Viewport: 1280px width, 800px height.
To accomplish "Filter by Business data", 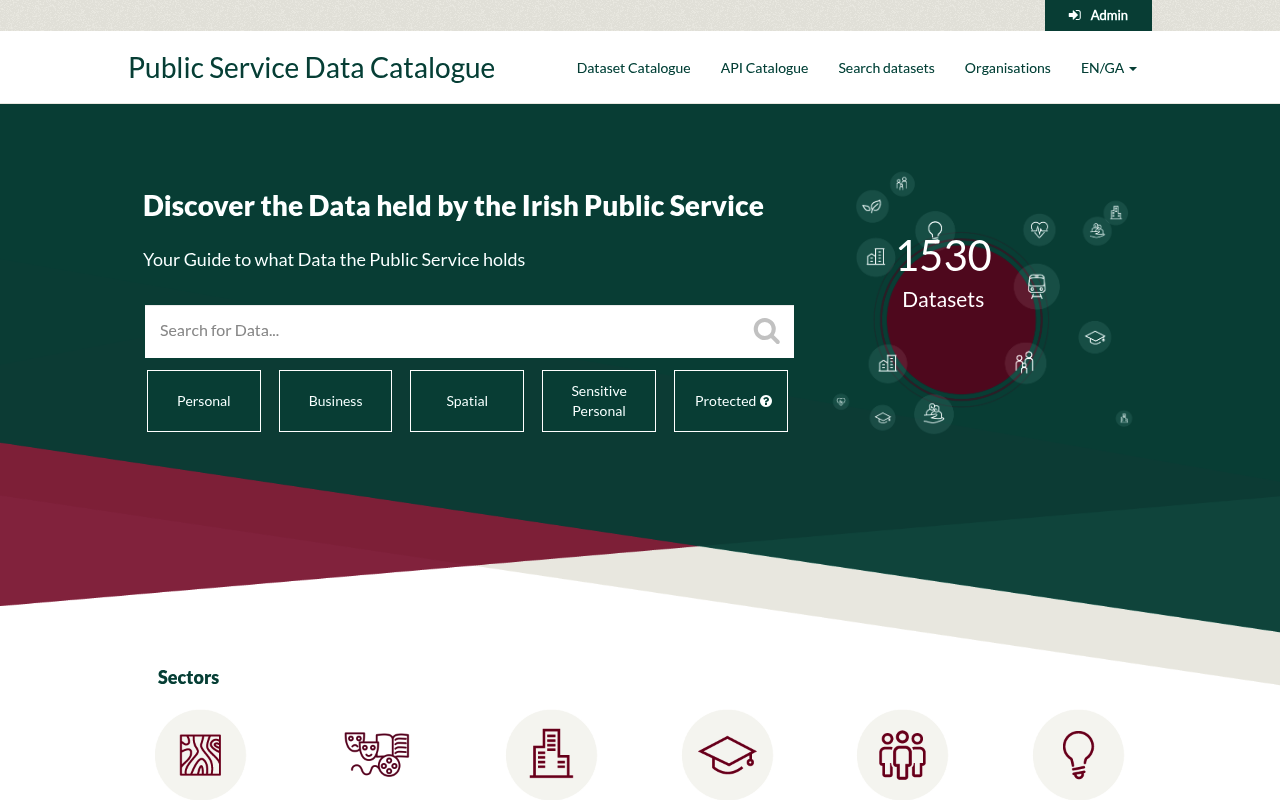I will coord(335,401).
